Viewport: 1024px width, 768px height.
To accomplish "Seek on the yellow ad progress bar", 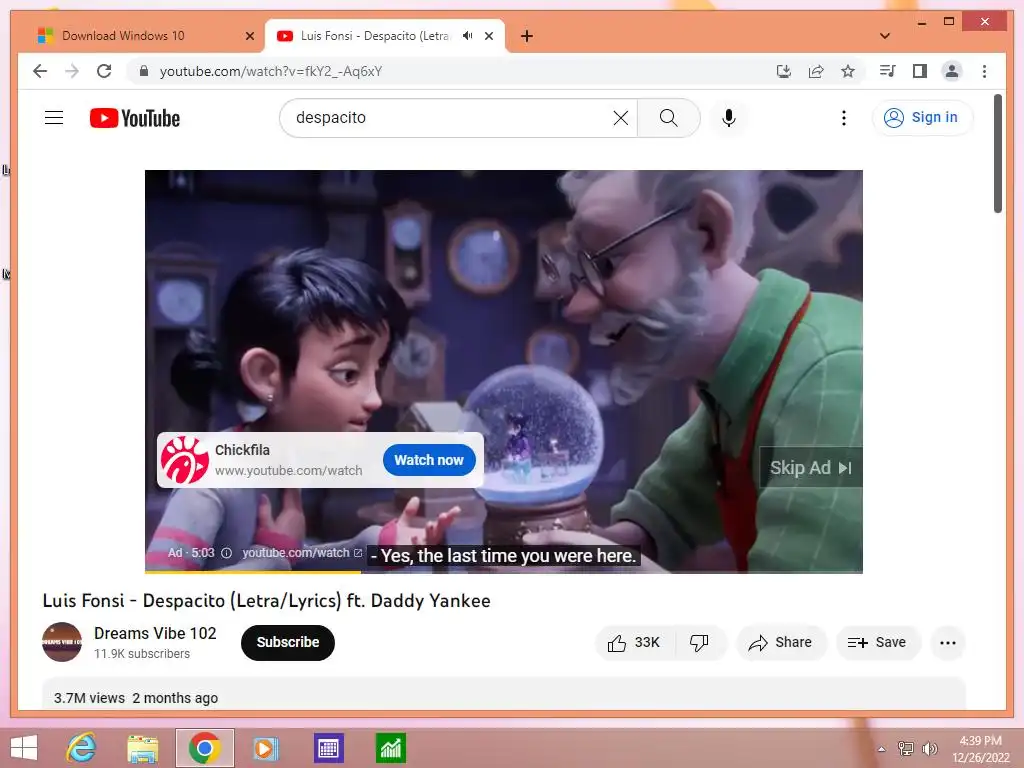I will tap(252, 572).
